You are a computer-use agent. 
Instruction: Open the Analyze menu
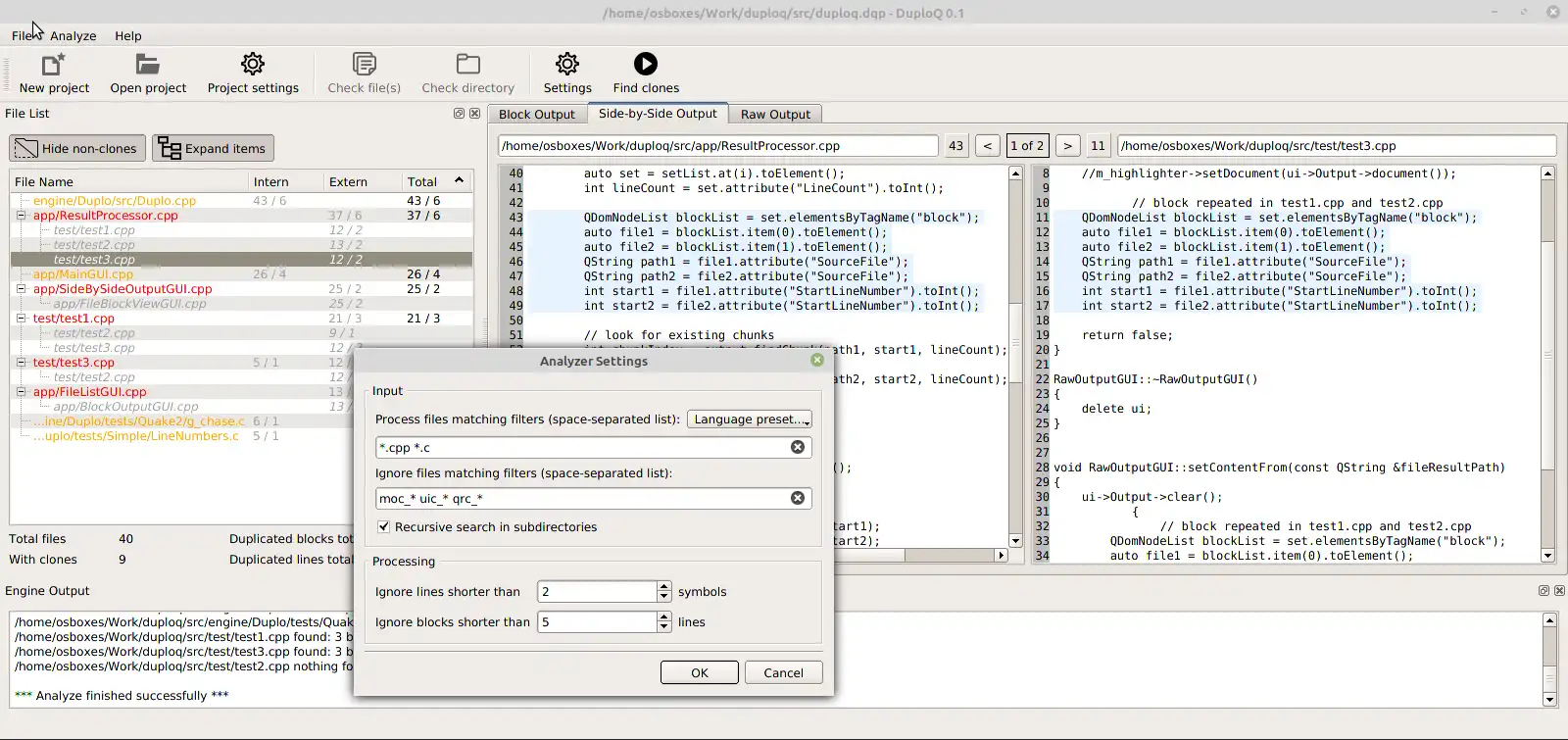73,36
